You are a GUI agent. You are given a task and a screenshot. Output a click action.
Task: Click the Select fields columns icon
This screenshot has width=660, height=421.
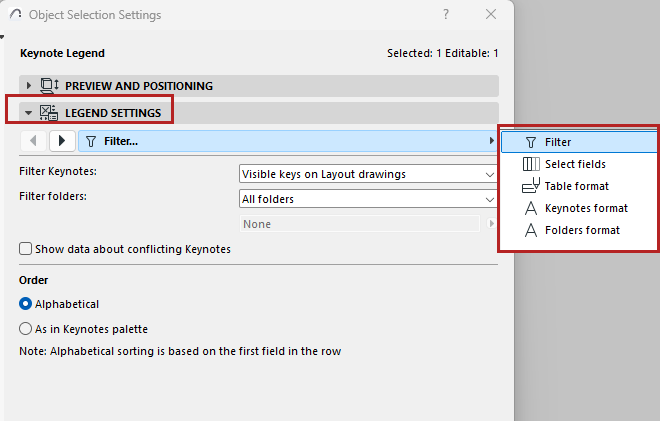530,164
